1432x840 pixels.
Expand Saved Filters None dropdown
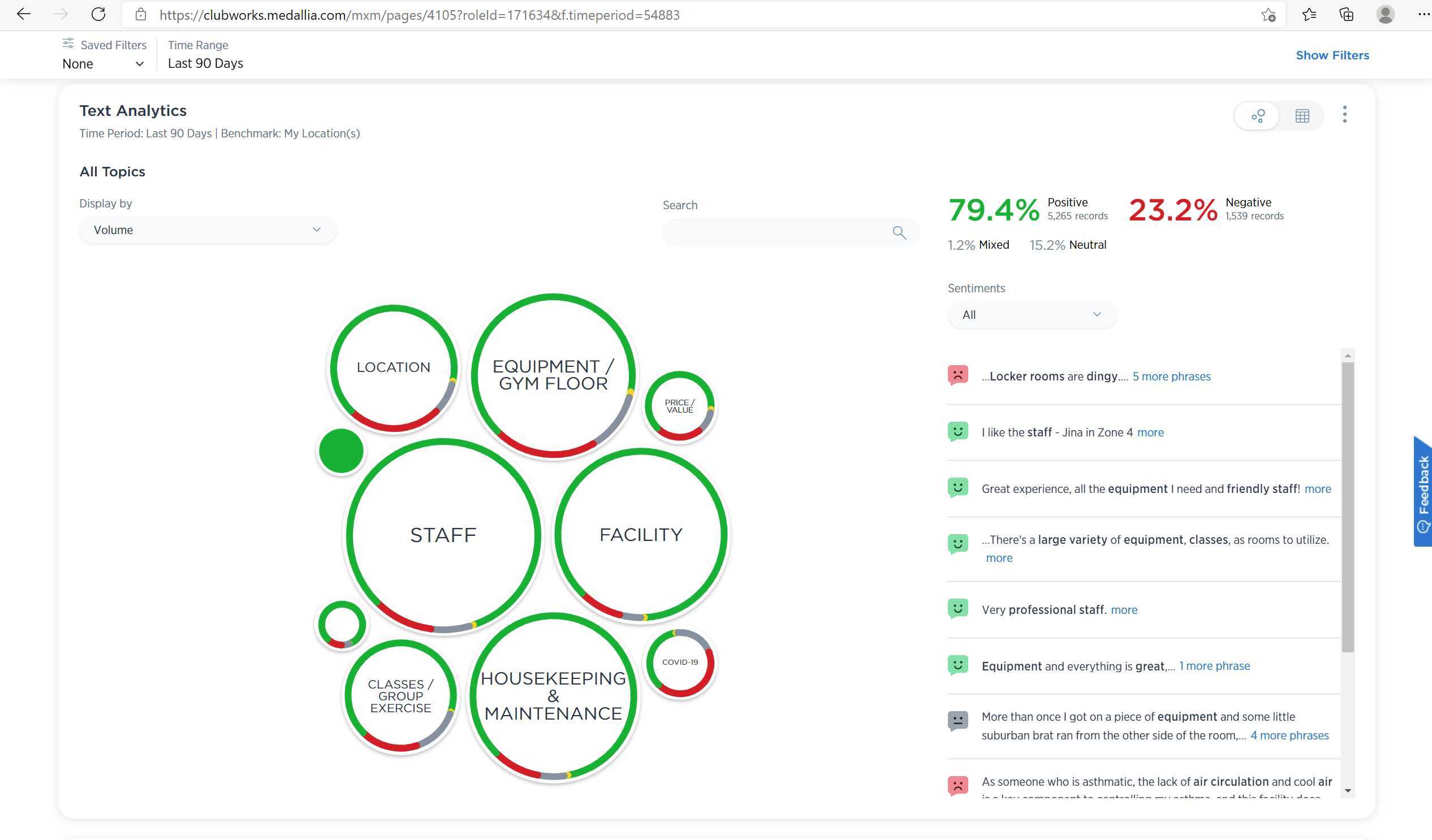pyautogui.click(x=103, y=64)
